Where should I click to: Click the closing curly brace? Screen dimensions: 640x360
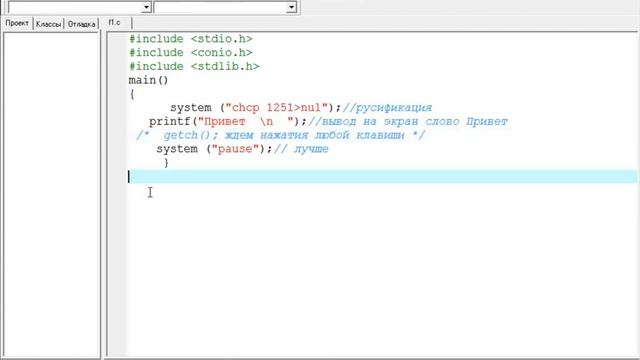[x=166, y=163]
